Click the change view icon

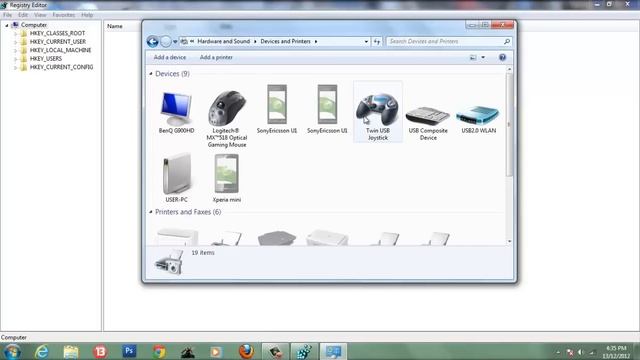point(473,58)
